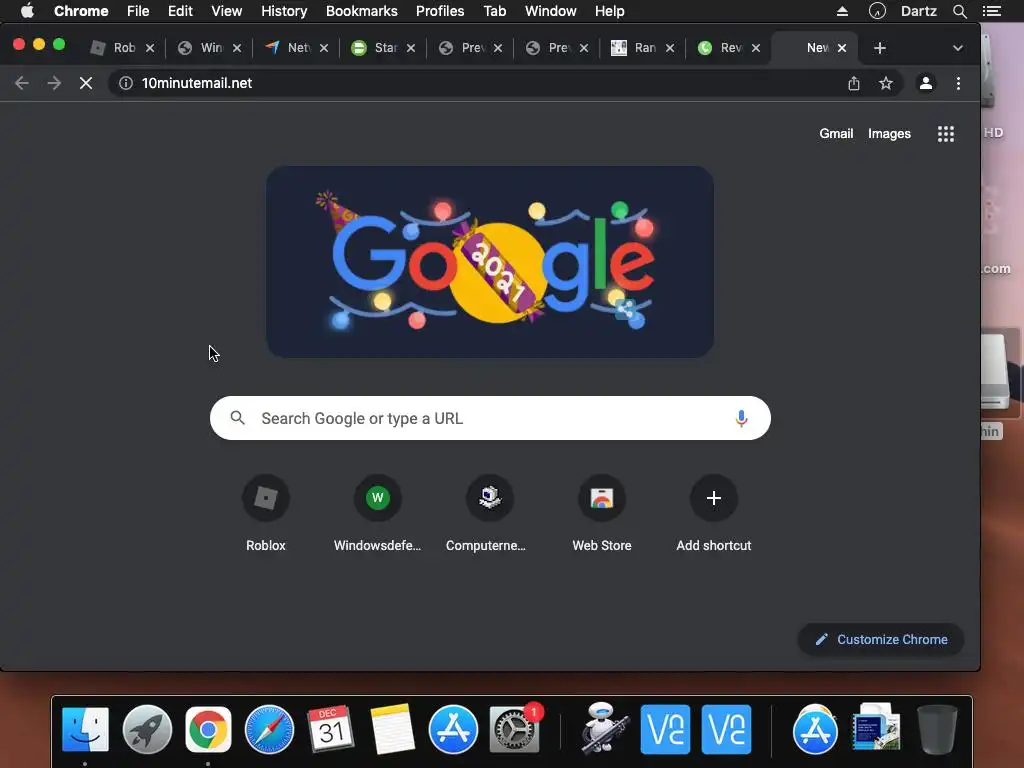Open the Chrome profile avatar menu
The height and width of the screenshot is (768, 1024).
click(925, 84)
